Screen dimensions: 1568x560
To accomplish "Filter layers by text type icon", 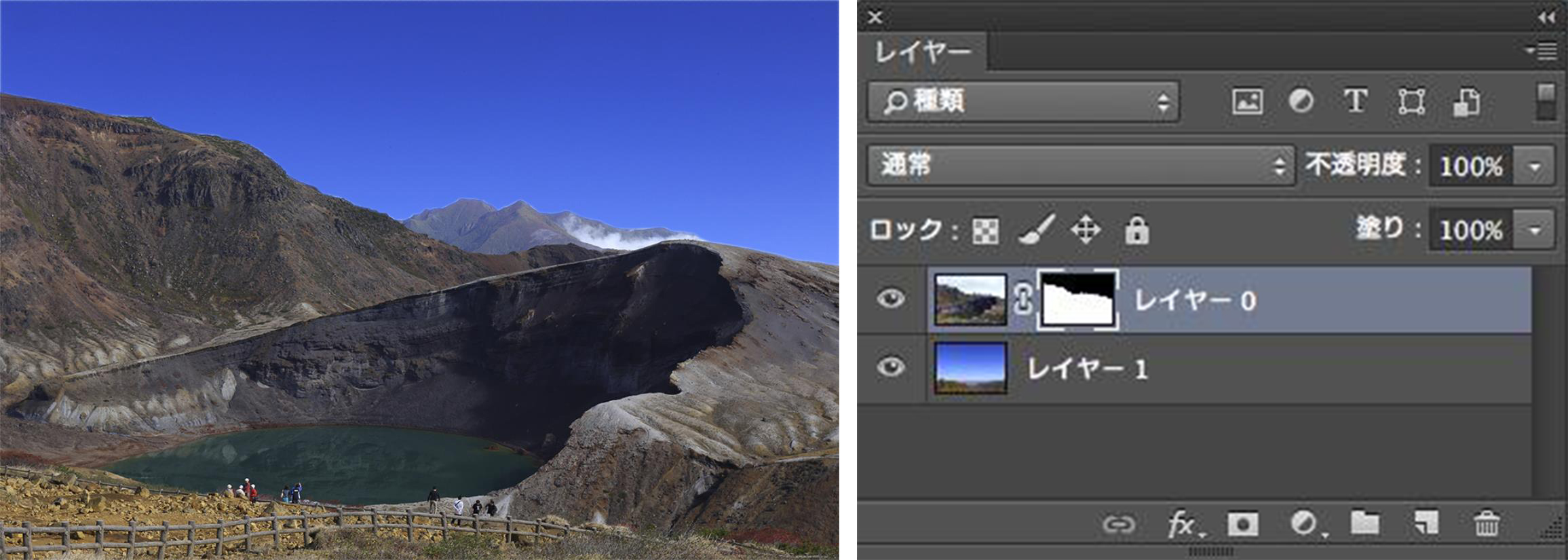I will tap(1356, 102).
